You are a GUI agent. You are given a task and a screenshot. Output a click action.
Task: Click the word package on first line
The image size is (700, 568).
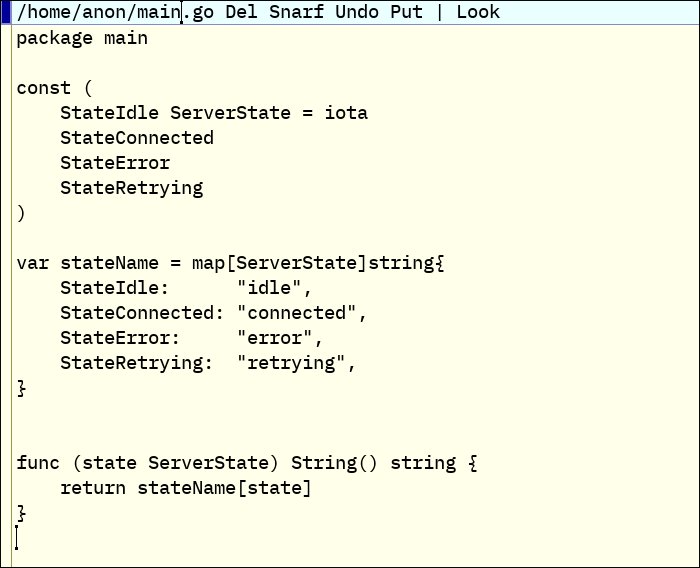pyautogui.click(x=54, y=38)
